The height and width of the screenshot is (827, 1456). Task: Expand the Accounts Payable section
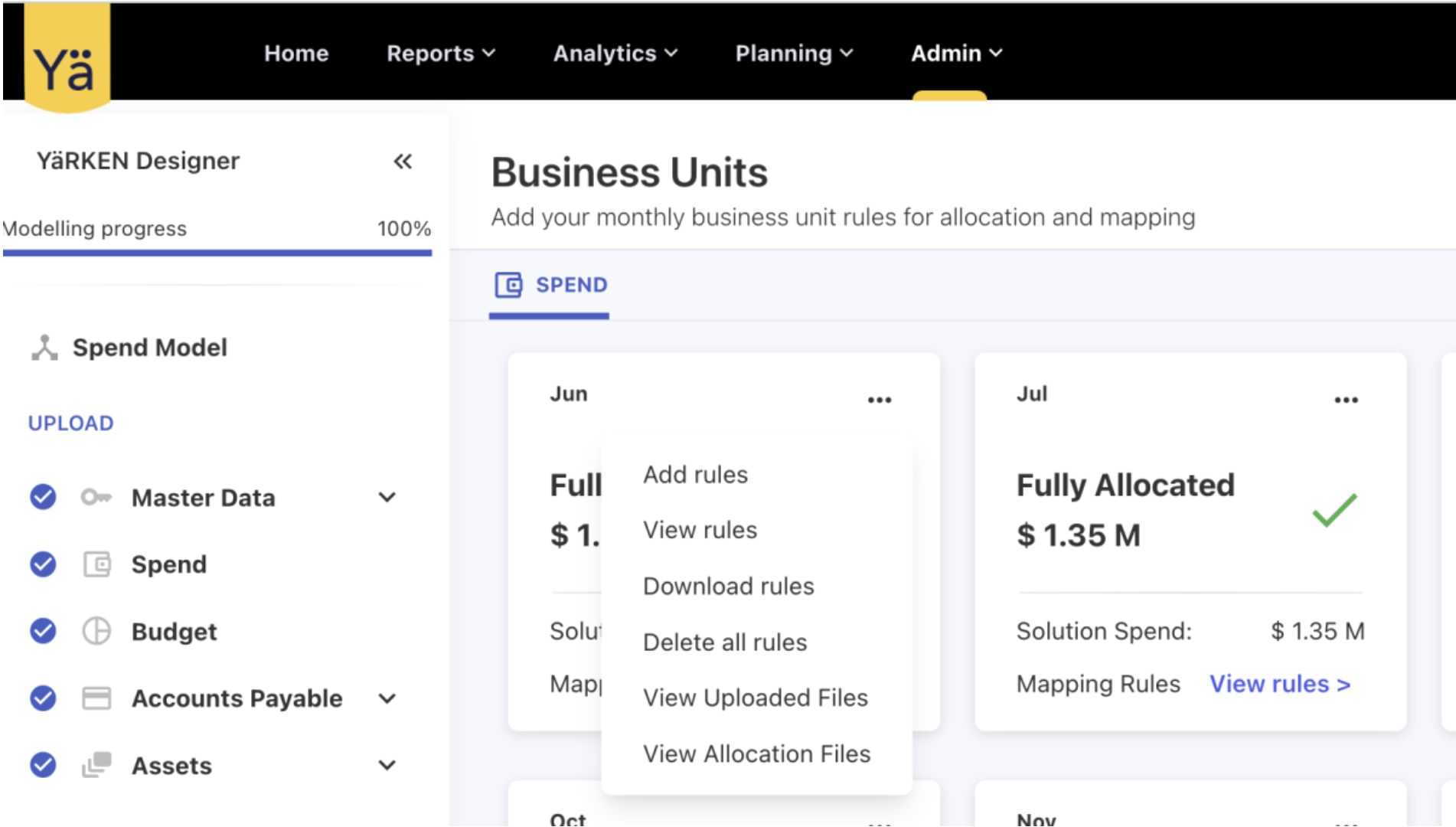click(x=387, y=698)
